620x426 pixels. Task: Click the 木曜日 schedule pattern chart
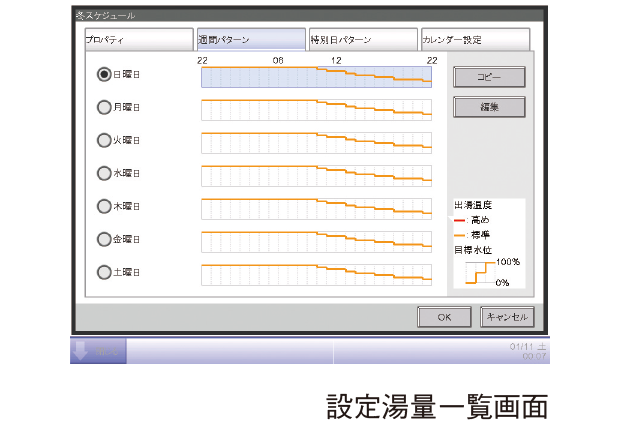pyautogui.click(x=316, y=209)
